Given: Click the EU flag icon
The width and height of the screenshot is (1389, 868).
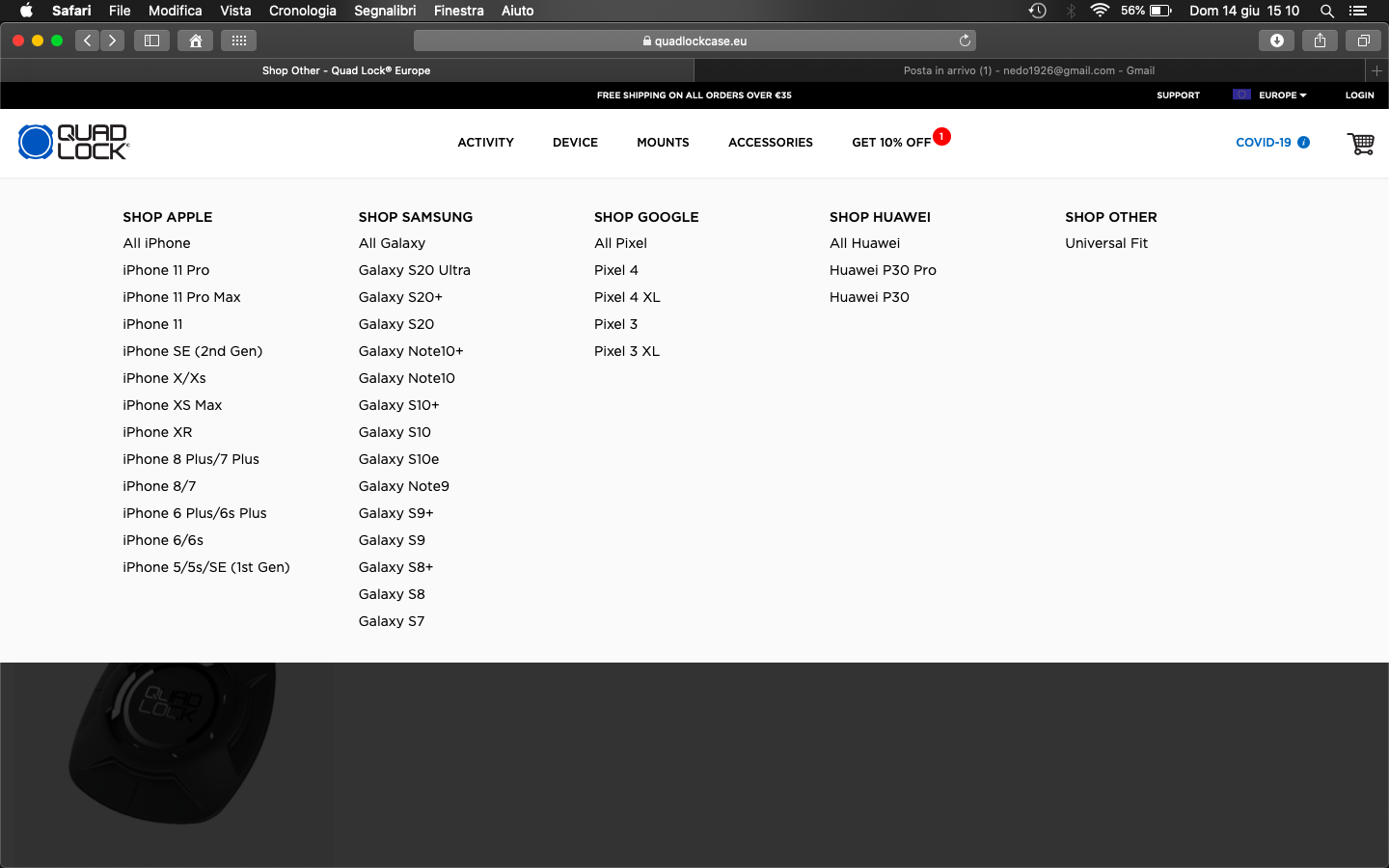Looking at the screenshot, I should pos(1241,95).
